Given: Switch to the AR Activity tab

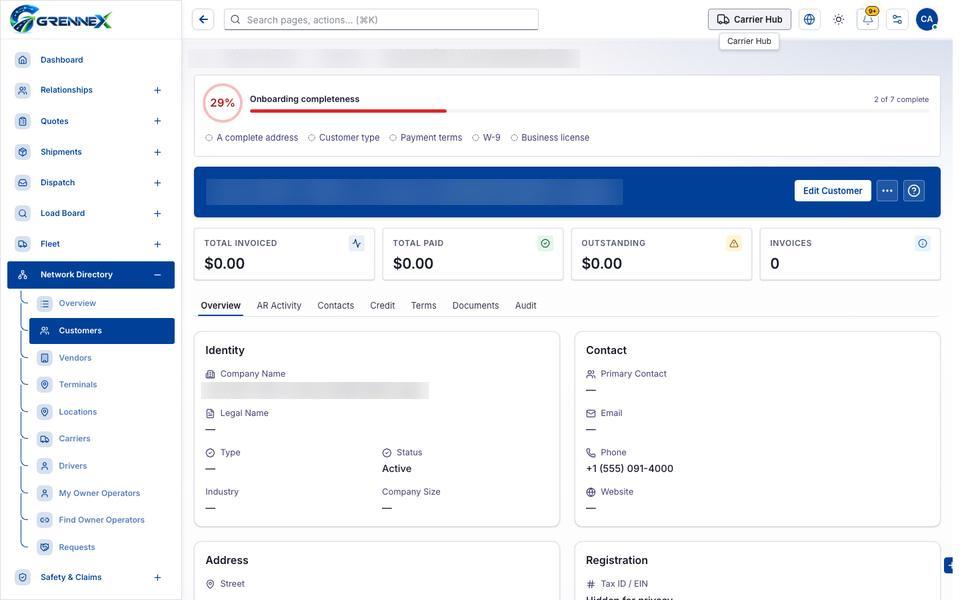Looking at the screenshot, I should (279, 306).
